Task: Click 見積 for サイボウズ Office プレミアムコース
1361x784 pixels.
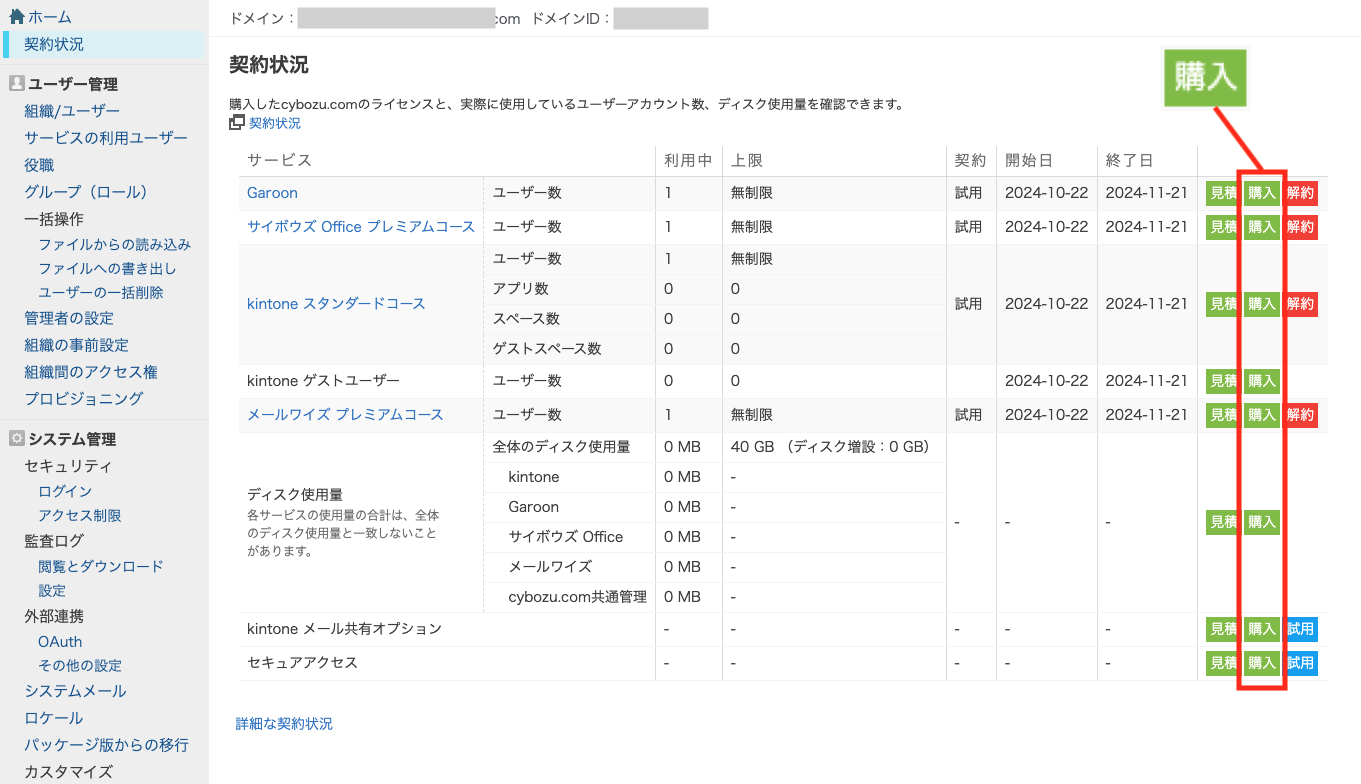Action: tap(1223, 227)
